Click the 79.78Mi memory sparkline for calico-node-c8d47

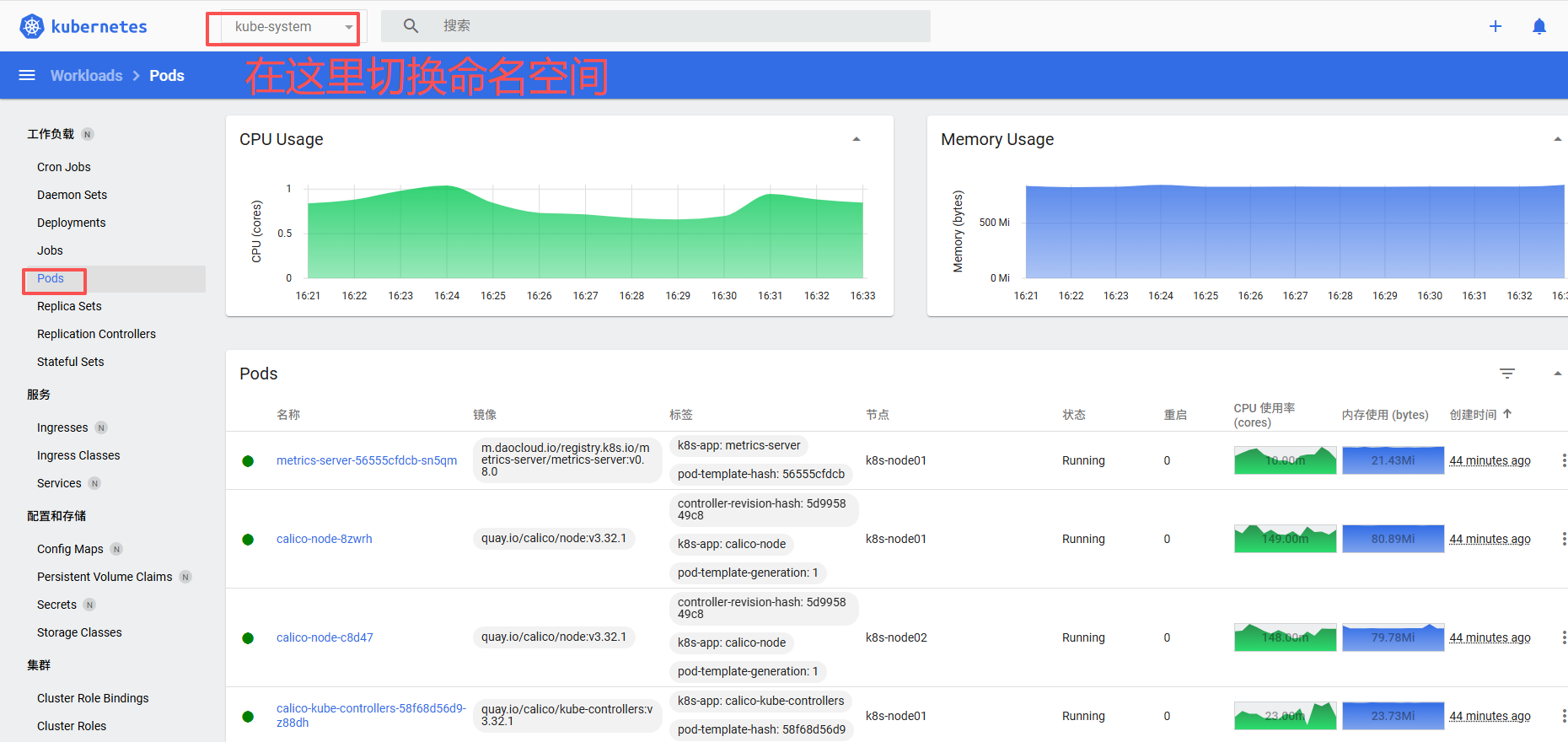(x=1393, y=637)
